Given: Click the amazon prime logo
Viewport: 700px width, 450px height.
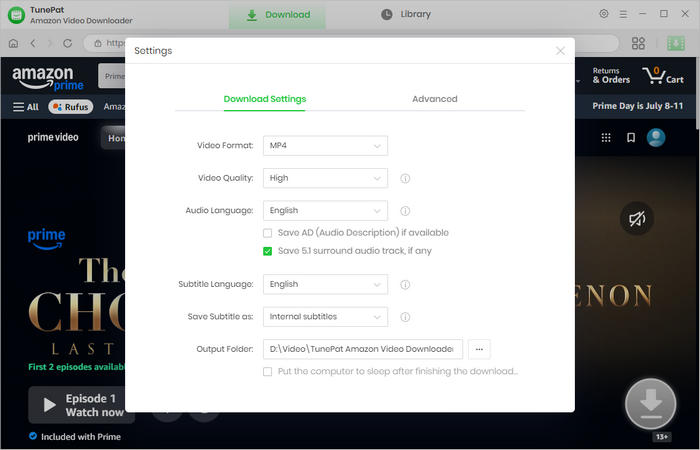Looking at the screenshot, I should tap(48, 78).
